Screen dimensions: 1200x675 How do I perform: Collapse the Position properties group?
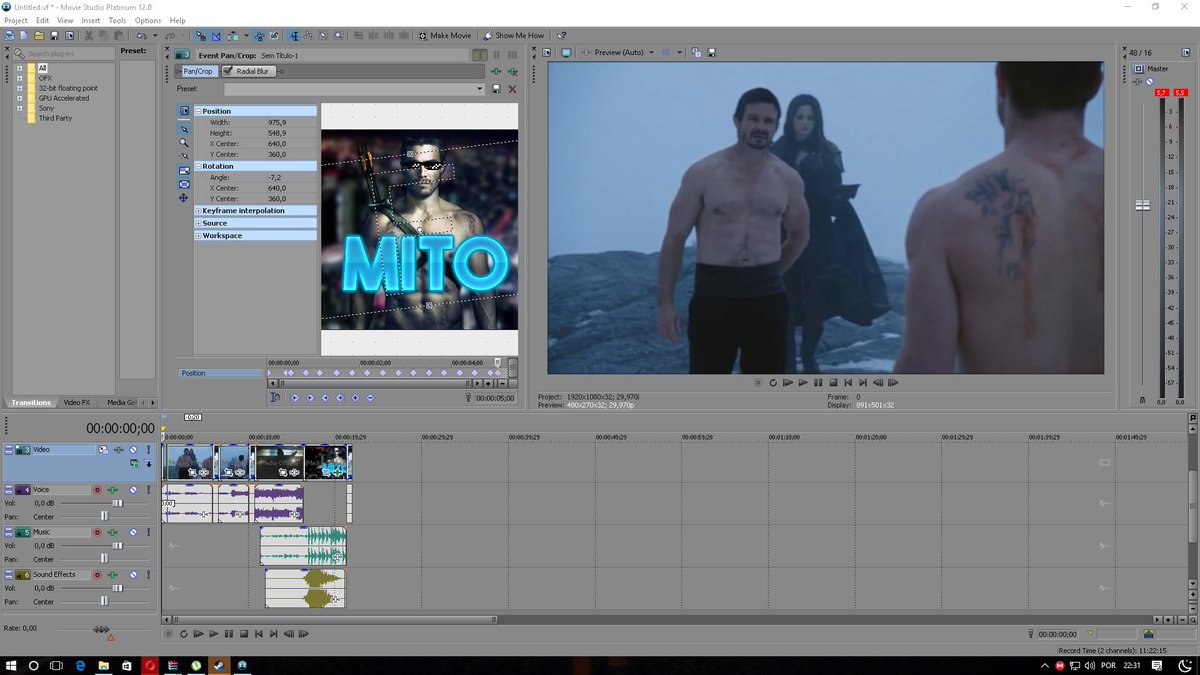[198, 111]
